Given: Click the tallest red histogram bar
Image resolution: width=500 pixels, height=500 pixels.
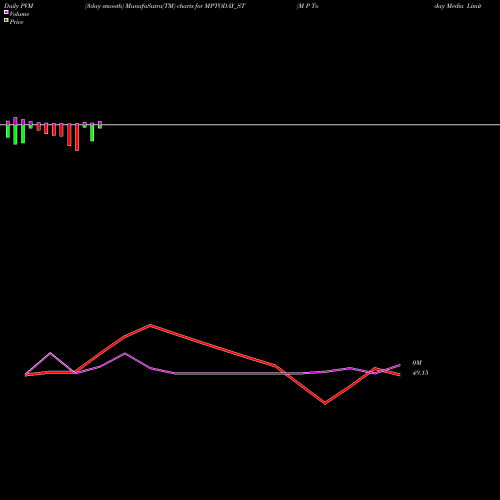Looking at the screenshot, I should tap(77, 137).
